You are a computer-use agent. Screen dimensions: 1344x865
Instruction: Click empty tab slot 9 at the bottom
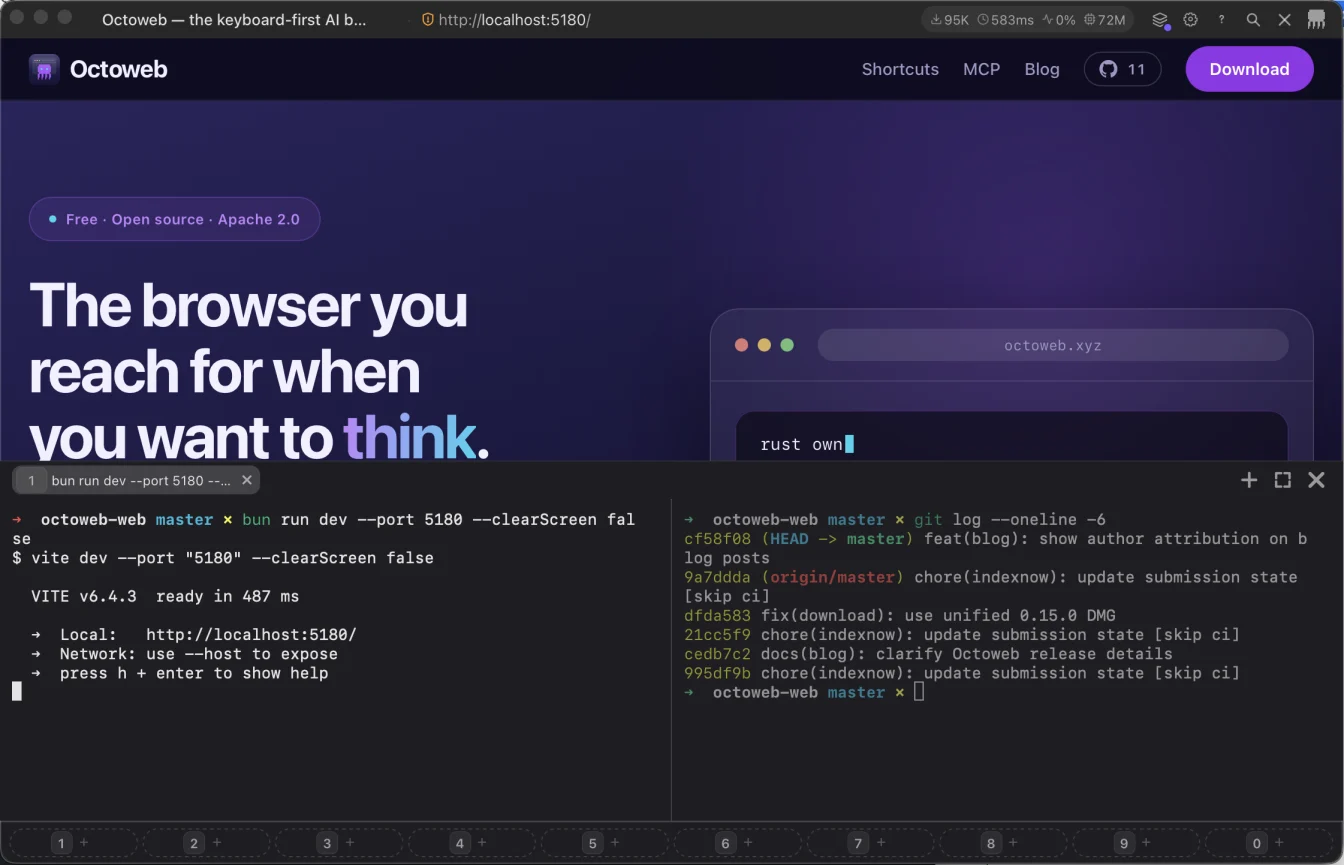(1136, 843)
